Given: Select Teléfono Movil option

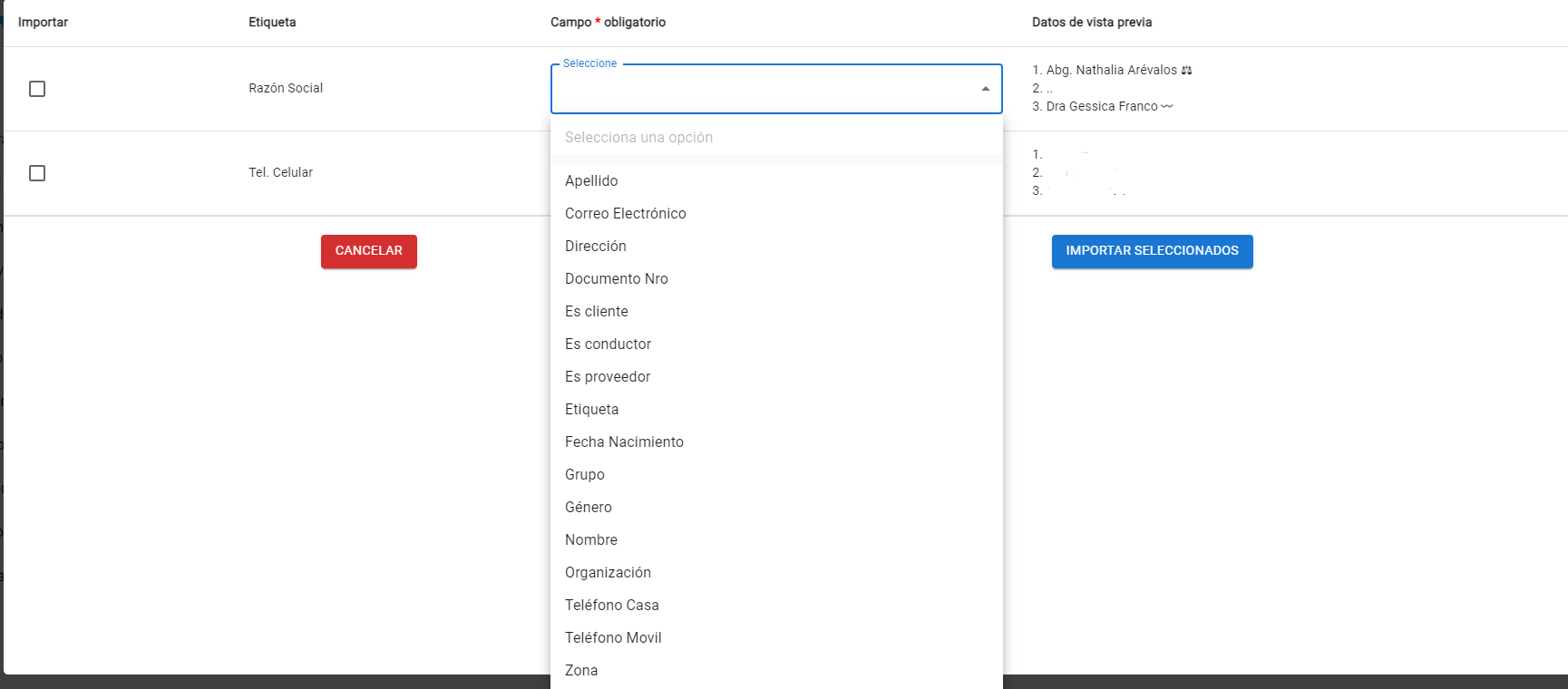Looking at the screenshot, I should pyautogui.click(x=776, y=638).
